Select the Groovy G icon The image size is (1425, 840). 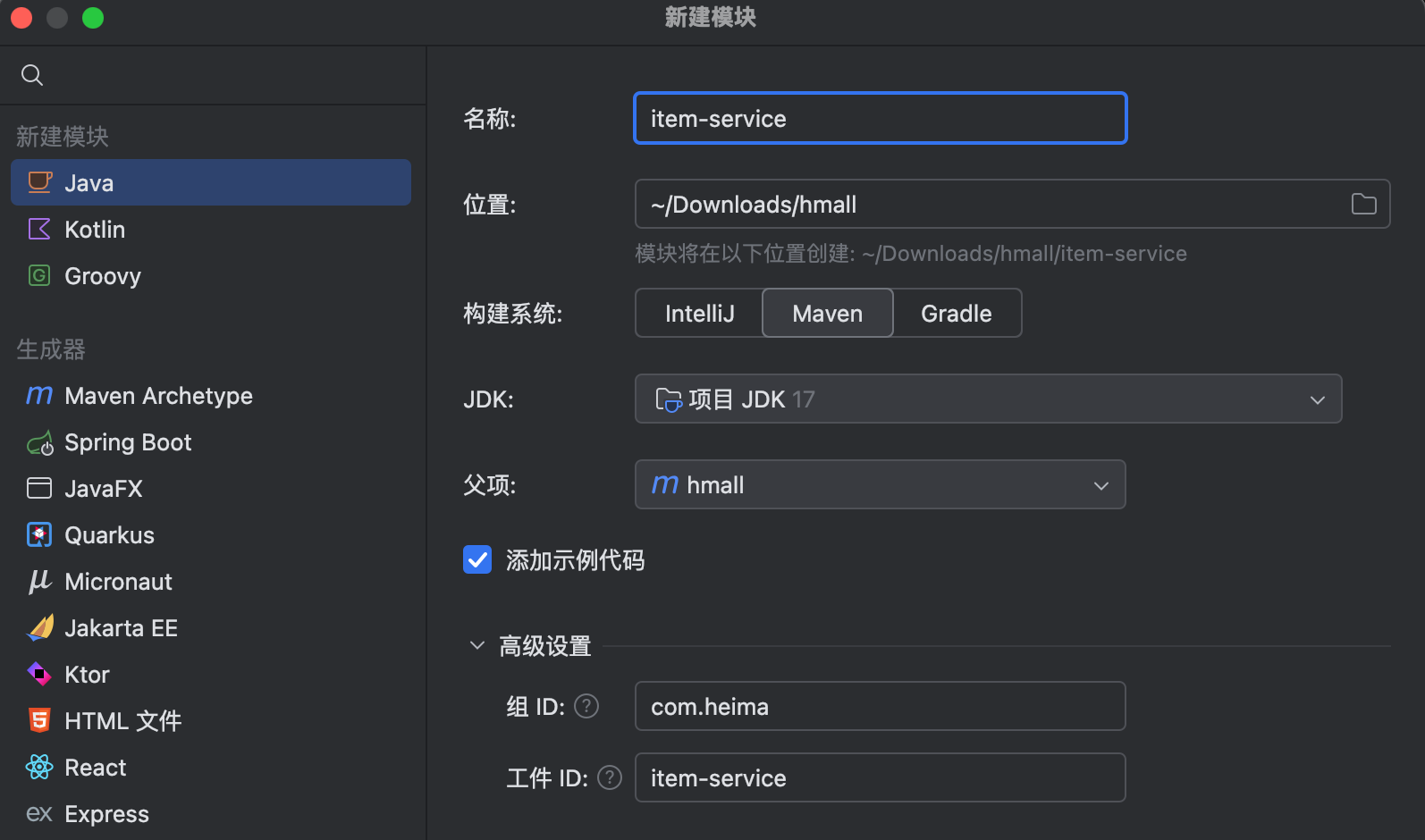click(39, 275)
